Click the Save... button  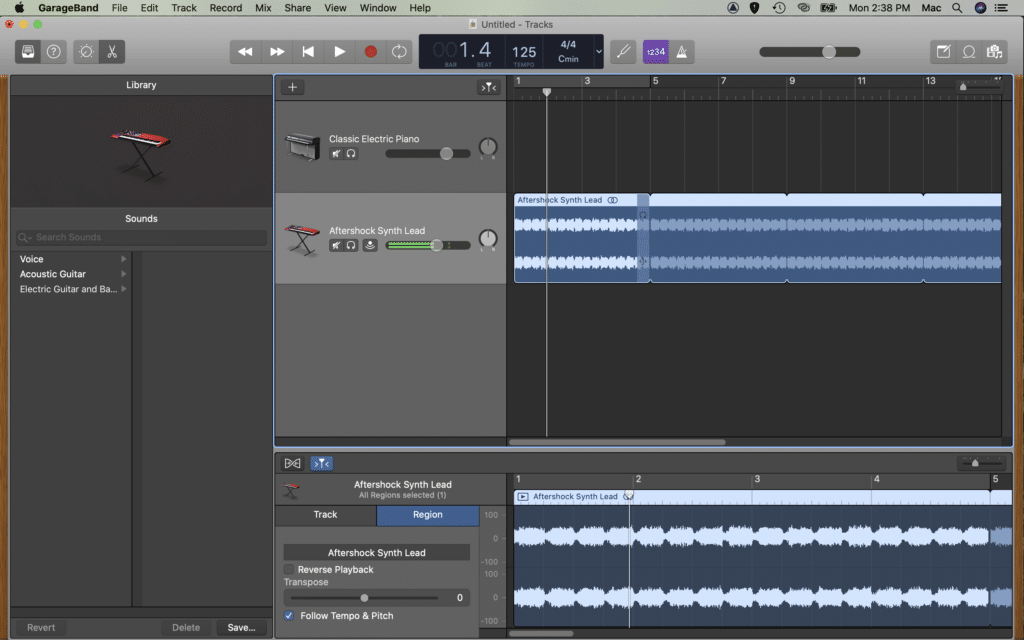pyautogui.click(x=240, y=627)
